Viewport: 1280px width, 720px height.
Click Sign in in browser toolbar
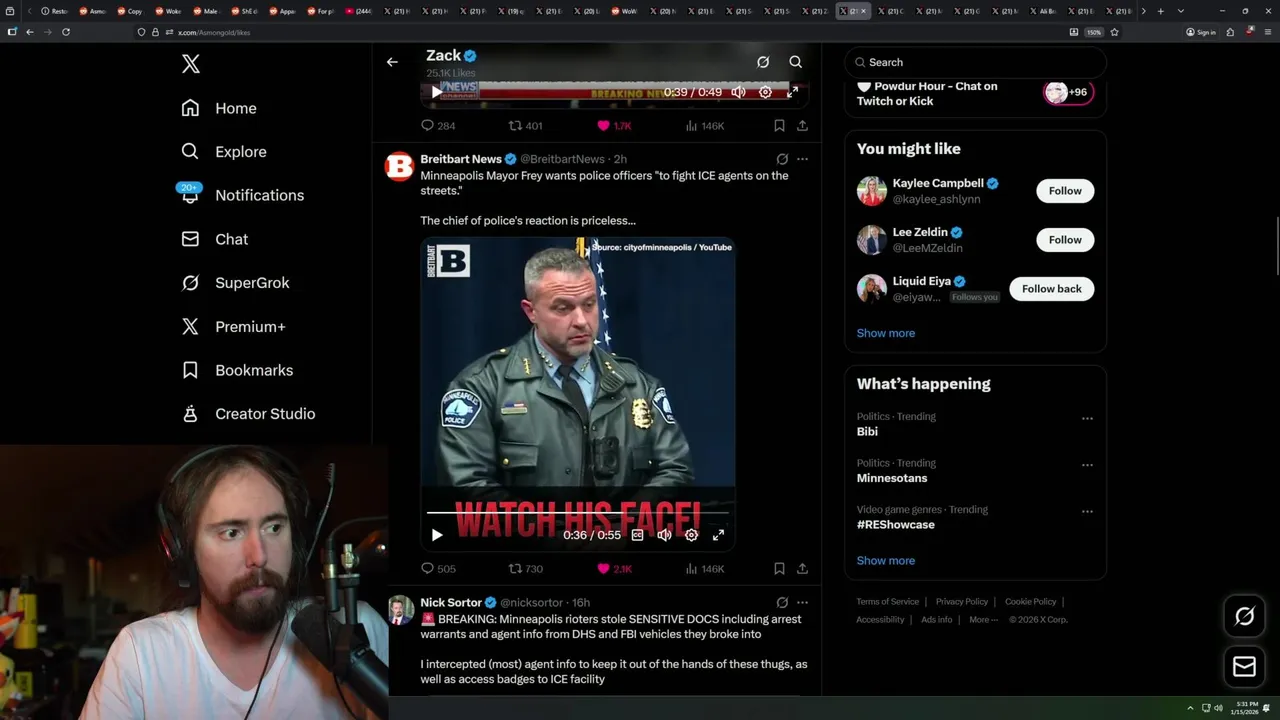(1201, 32)
